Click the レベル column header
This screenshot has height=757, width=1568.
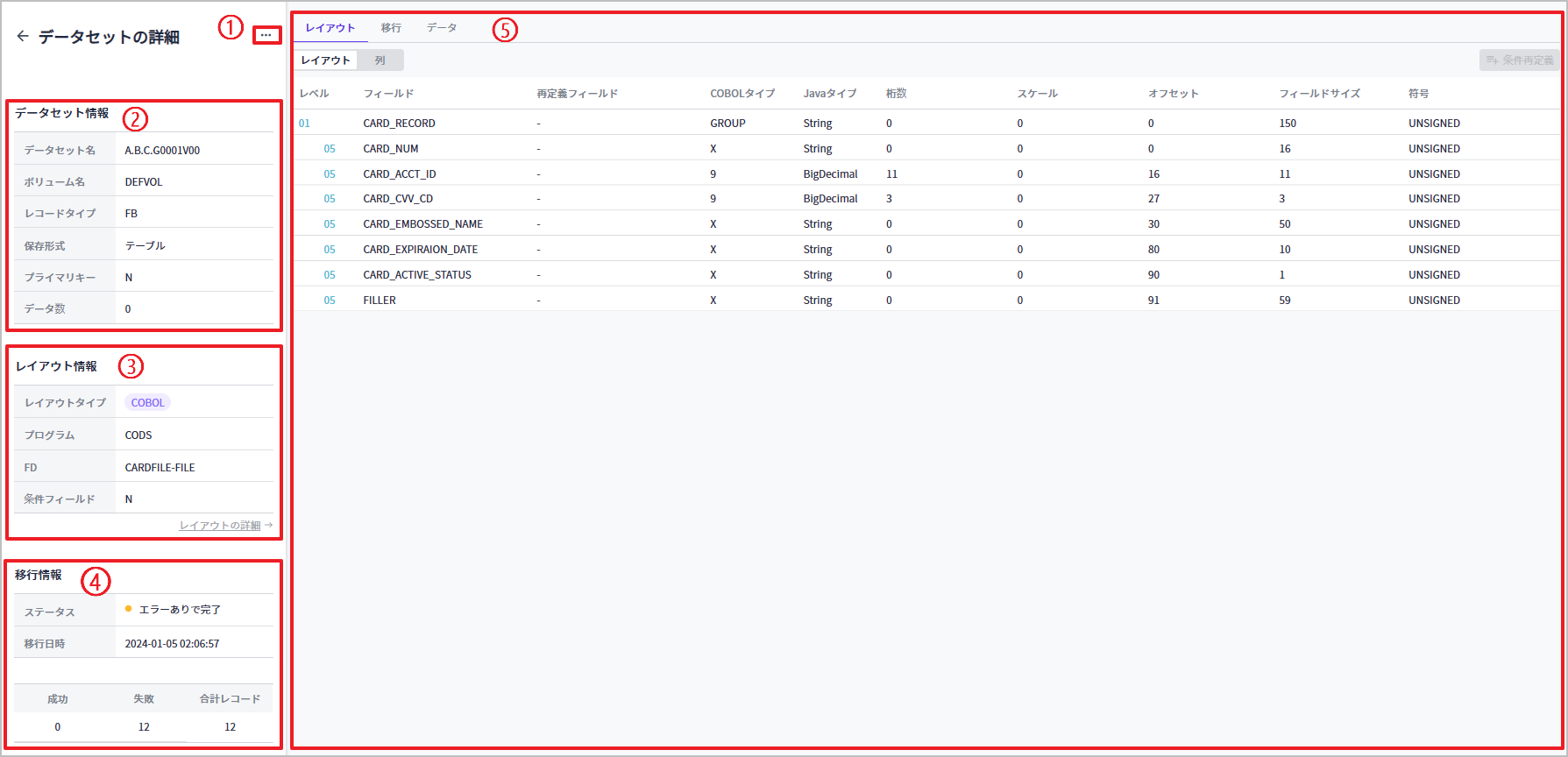(314, 94)
